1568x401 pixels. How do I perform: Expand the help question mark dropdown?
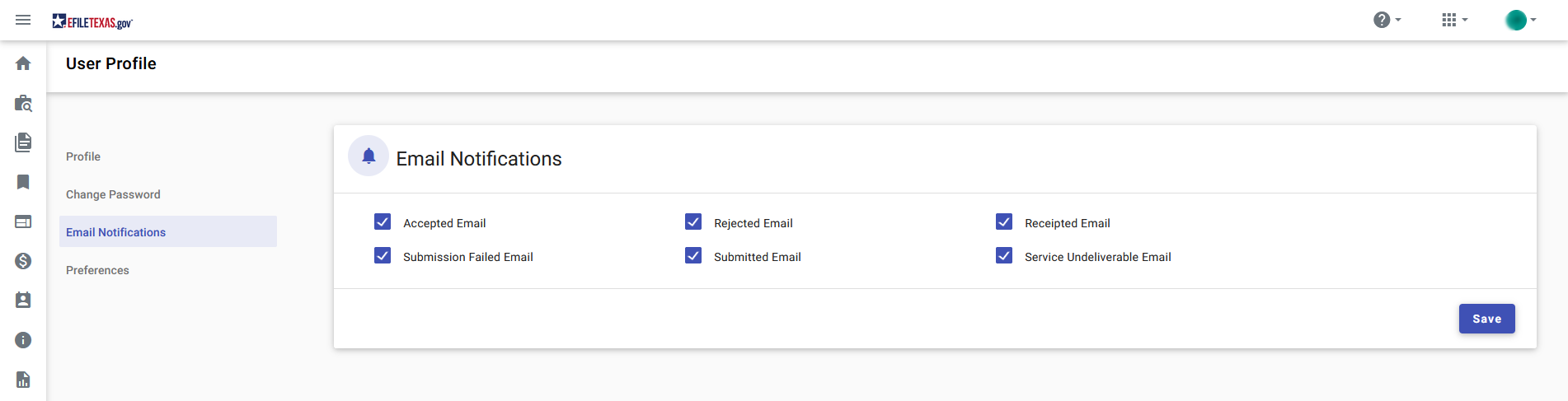click(1387, 20)
